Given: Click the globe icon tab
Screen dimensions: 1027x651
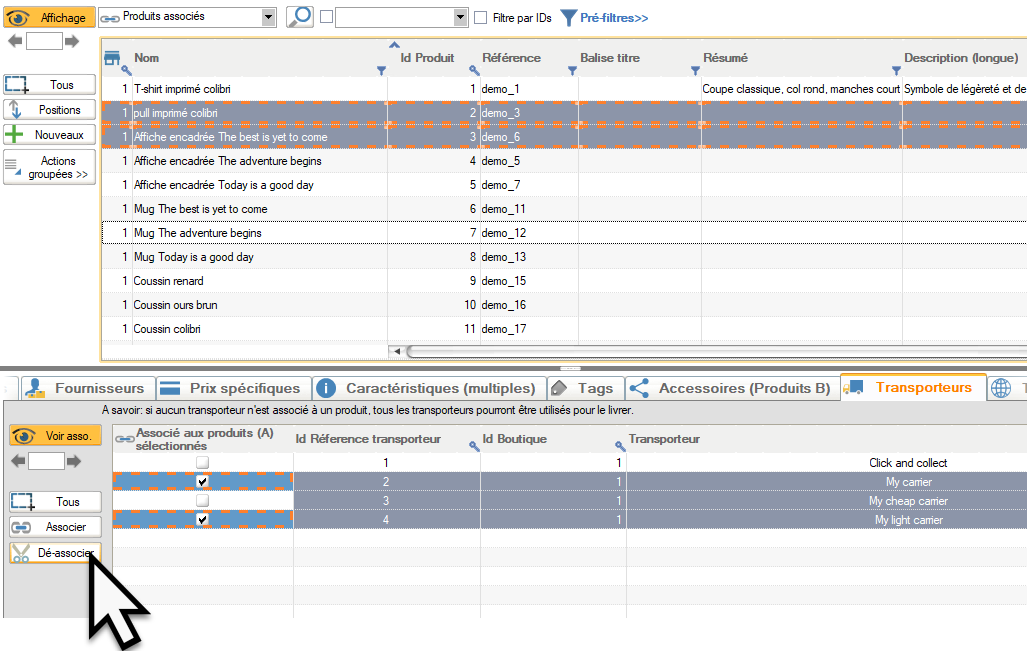Looking at the screenshot, I should tap(1001, 388).
